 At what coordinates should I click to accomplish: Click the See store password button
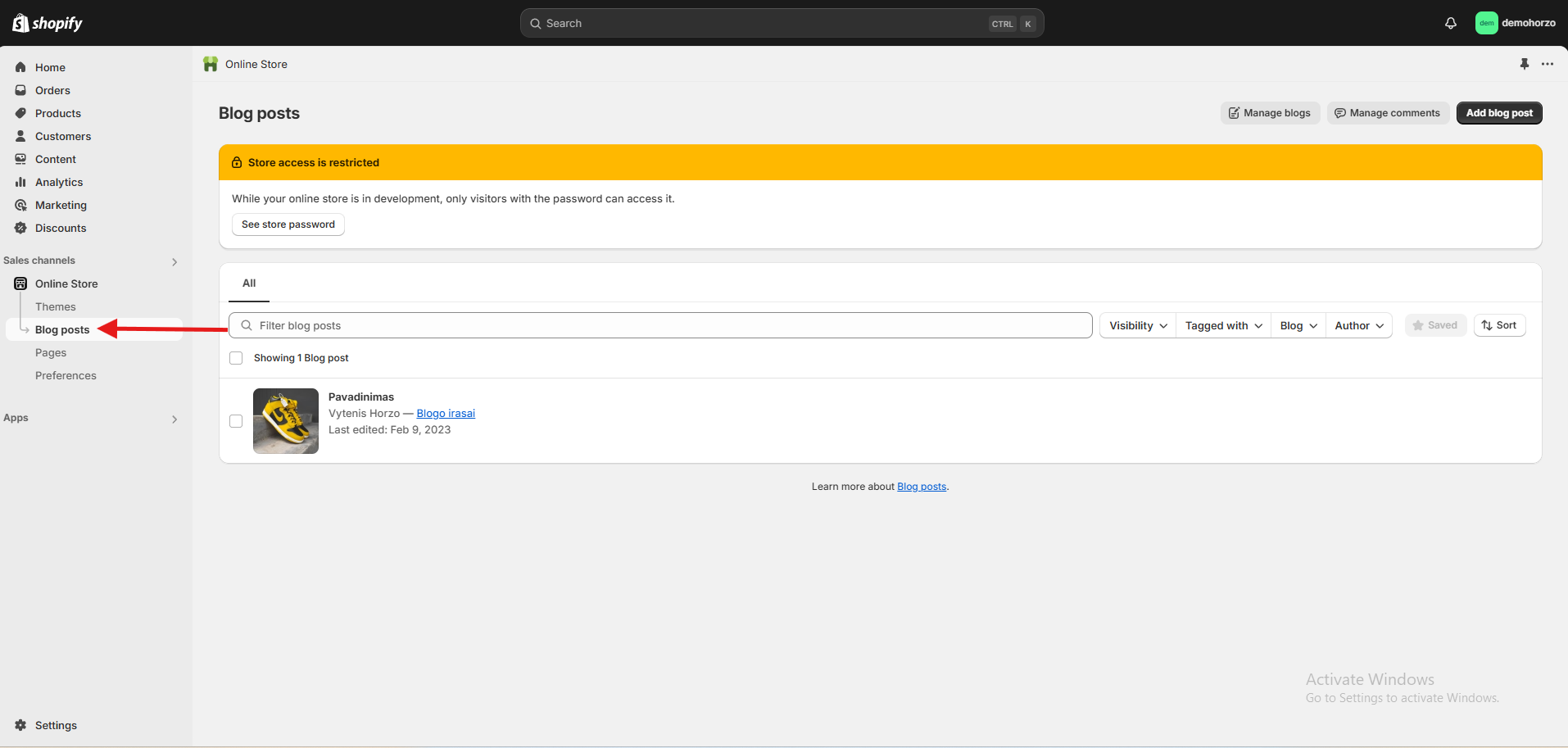tap(288, 224)
